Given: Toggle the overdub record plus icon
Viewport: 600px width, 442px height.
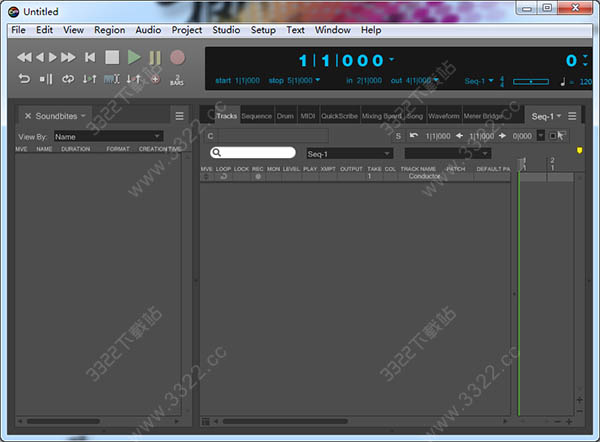Looking at the screenshot, I should pyautogui.click(x=155, y=79).
